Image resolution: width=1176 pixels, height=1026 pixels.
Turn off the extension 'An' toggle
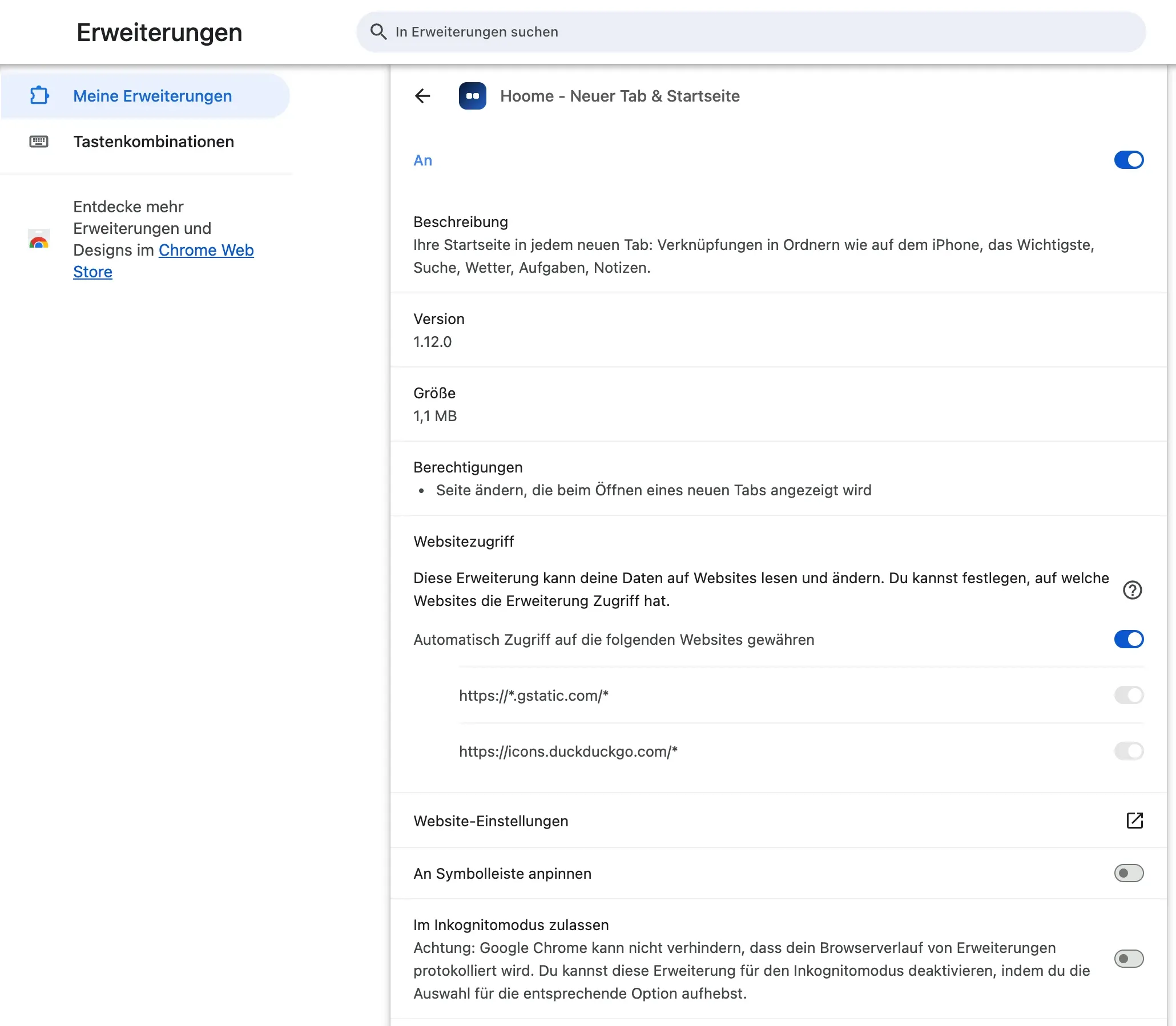[1129, 160]
